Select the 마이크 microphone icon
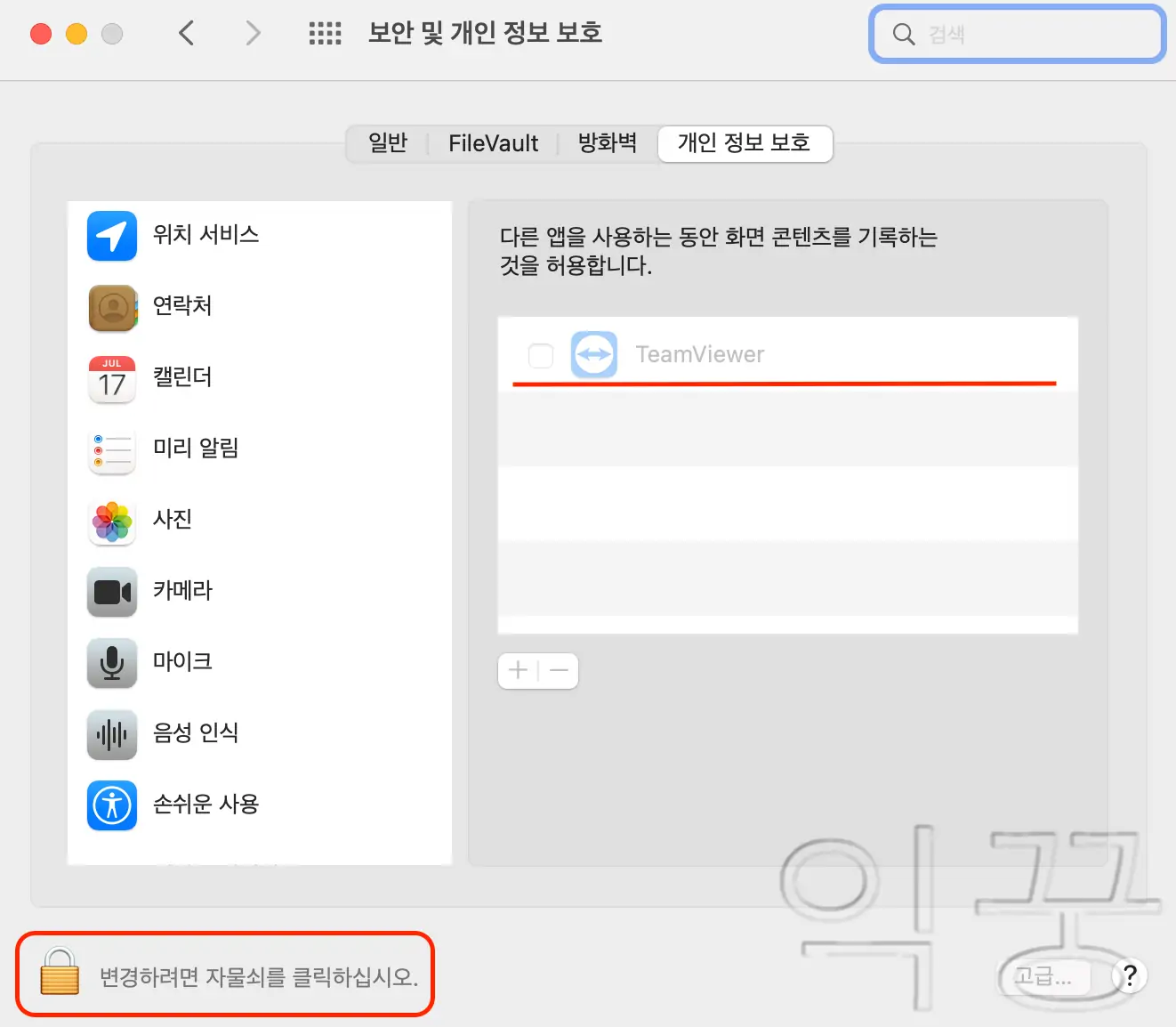 coord(111,663)
